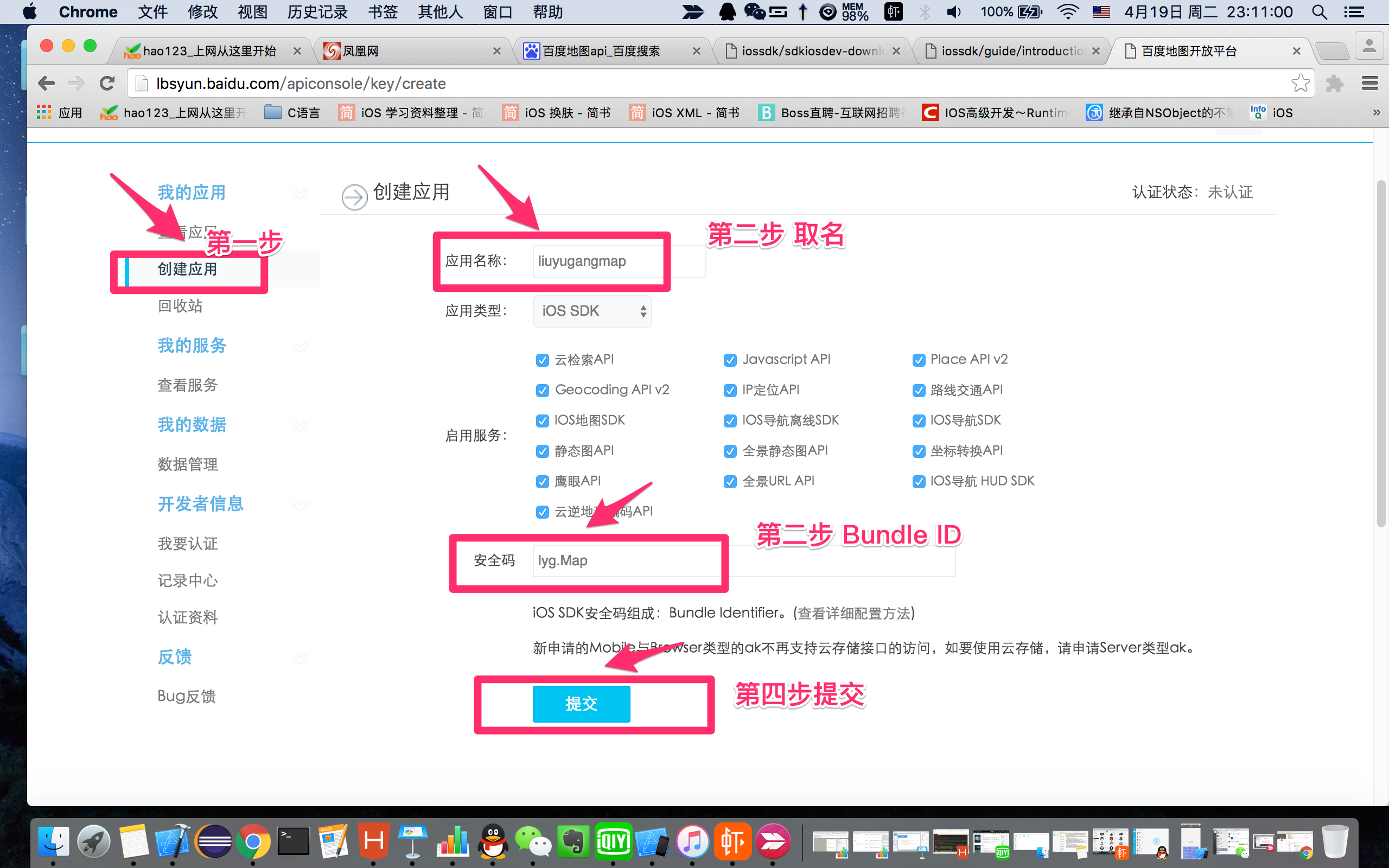
Task: Collapse the 我的服务 section chevron
Action: coord(301,347)
